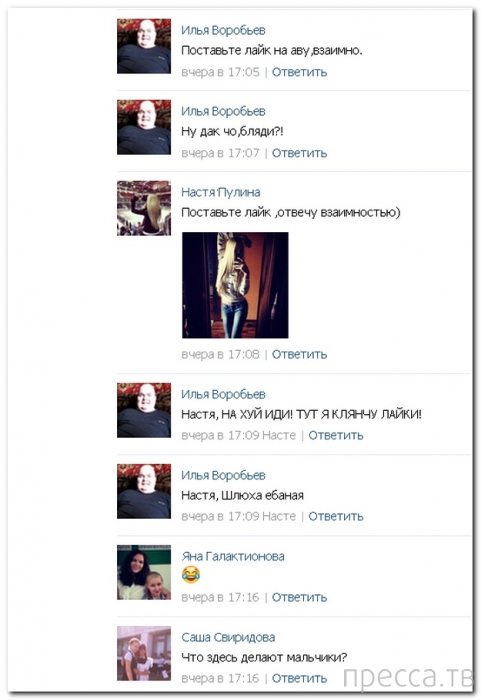Viewport: 481px width, 700px height.
Task: Click timestamp 'вчера в 17:07'
Action: (220, 153)
